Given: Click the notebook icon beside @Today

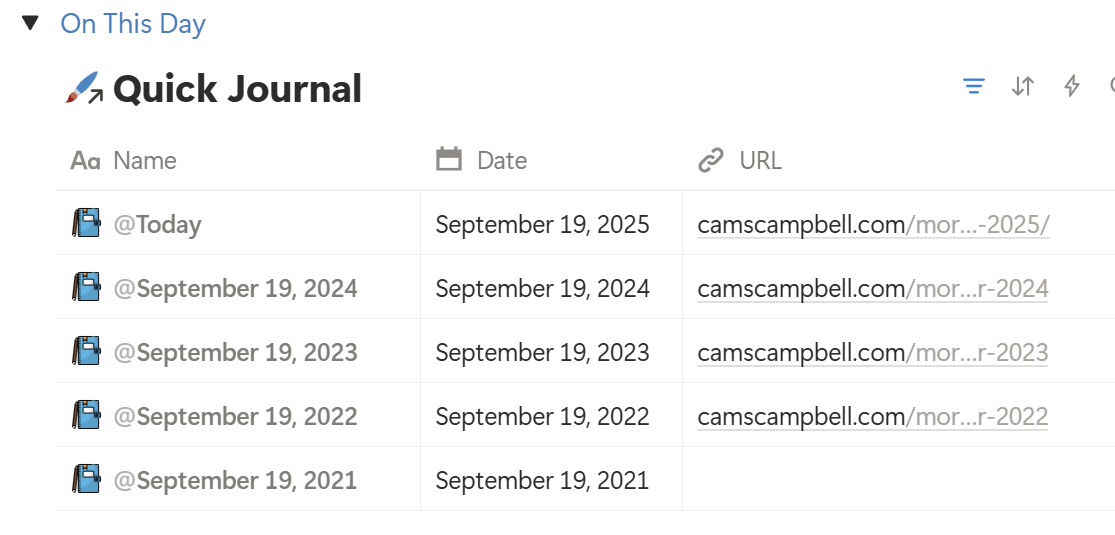Looking at the screenshot, I should pos(87,224).
